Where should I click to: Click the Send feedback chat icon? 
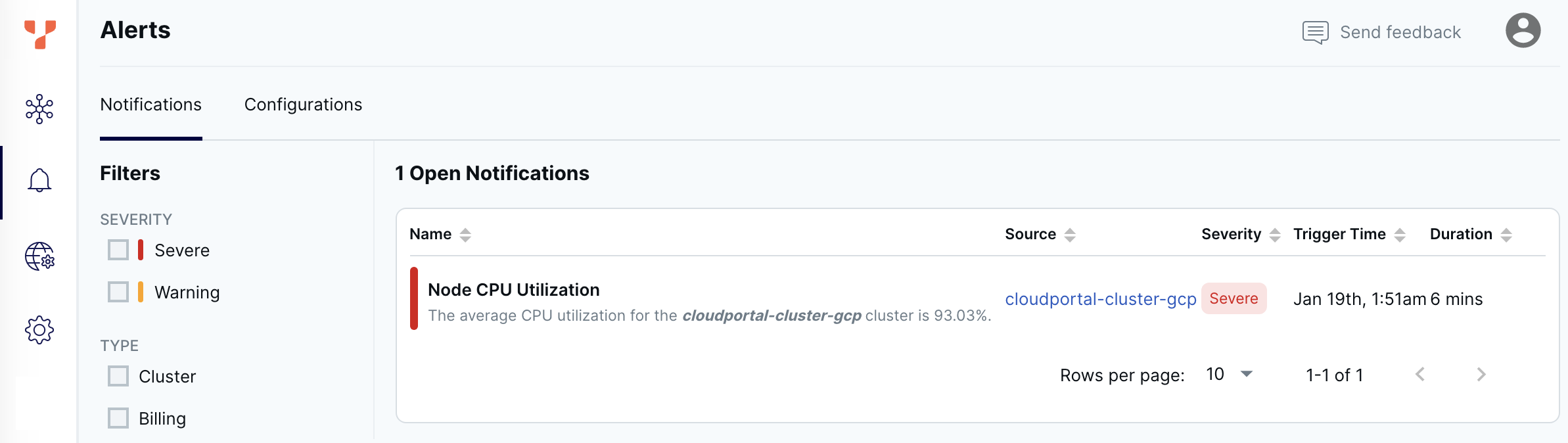tap(1315, 32)
